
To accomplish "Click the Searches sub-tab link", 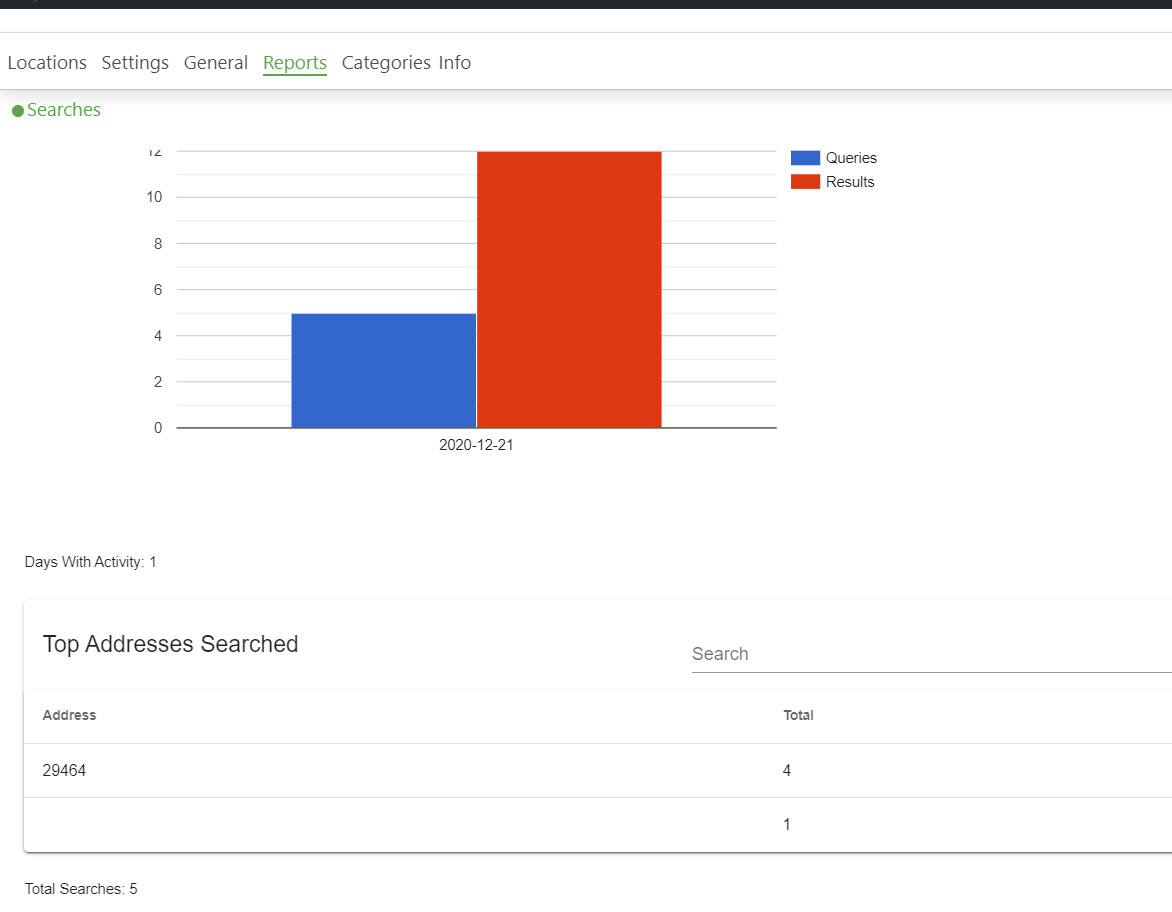I will point(64,110).
